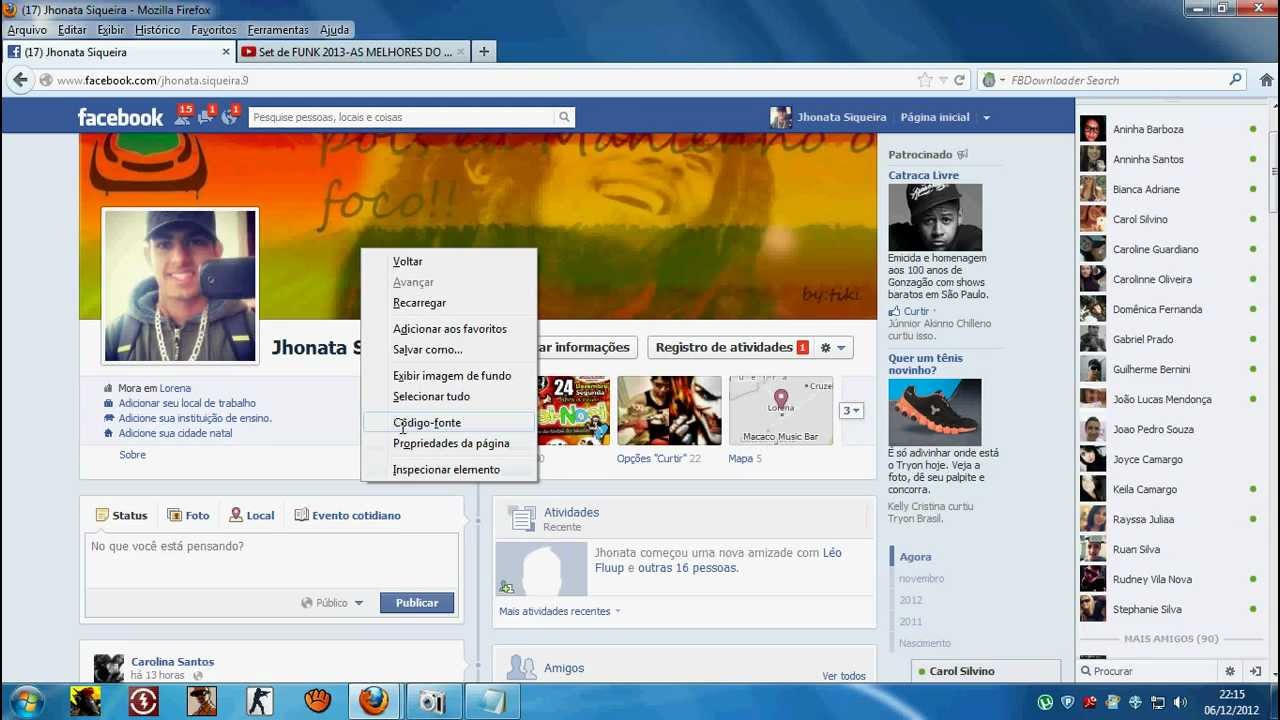1280x720 pixels.
Task: Open the Sobre link
Action: pos(132,455)
